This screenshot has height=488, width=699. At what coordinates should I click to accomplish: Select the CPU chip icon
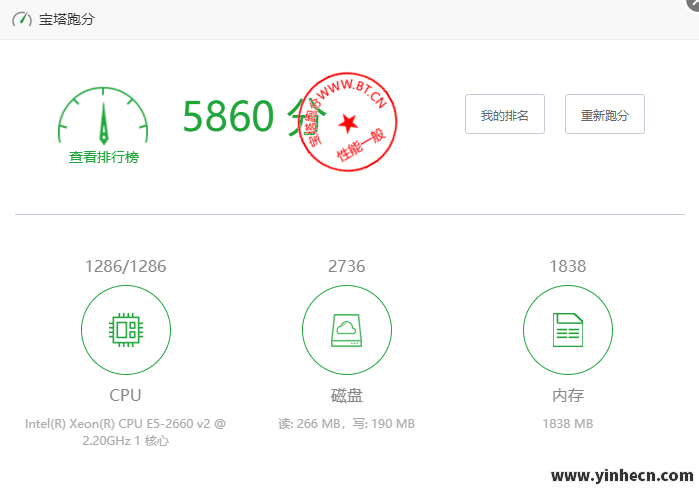tap(126, 330)
